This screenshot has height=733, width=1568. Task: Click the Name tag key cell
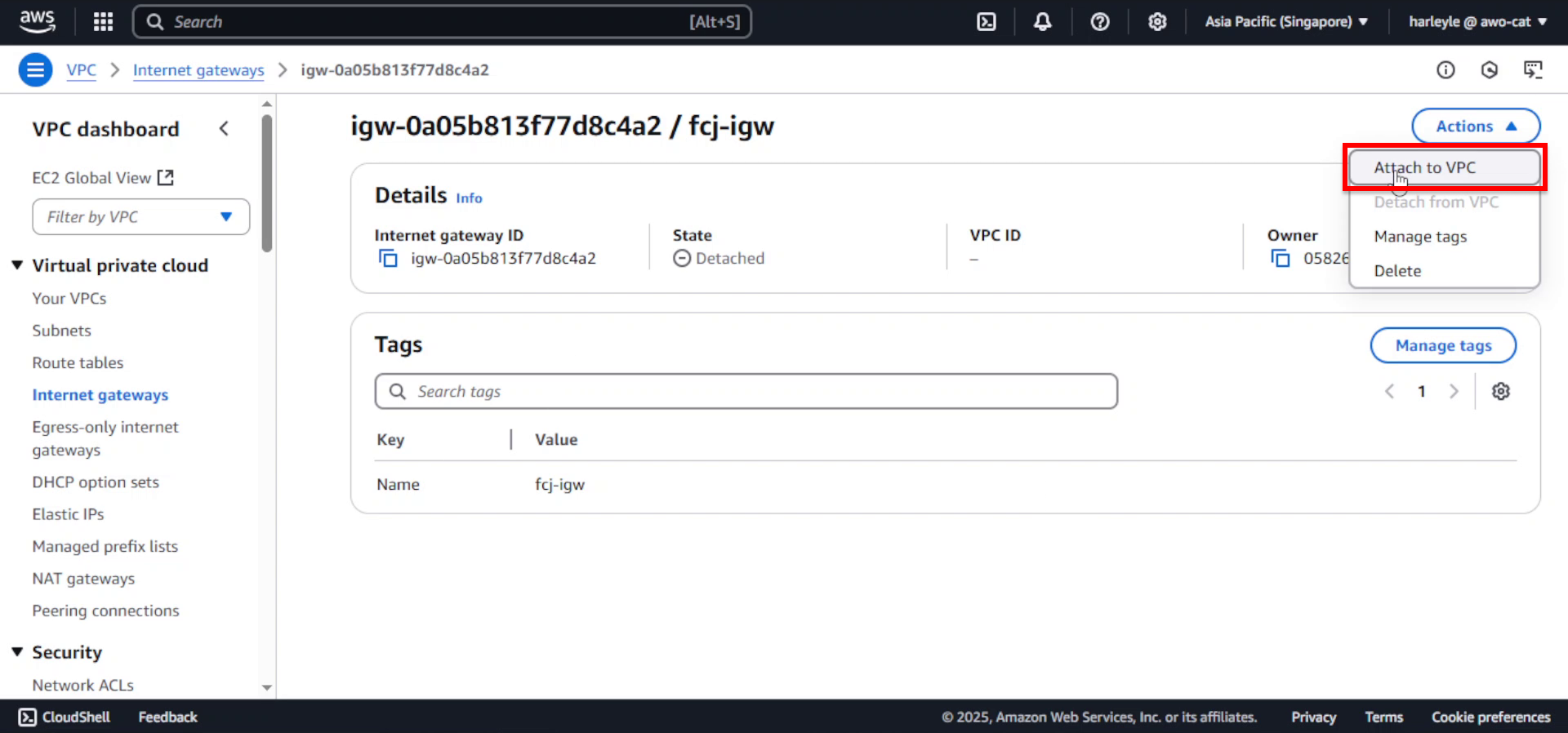[398, 485]
